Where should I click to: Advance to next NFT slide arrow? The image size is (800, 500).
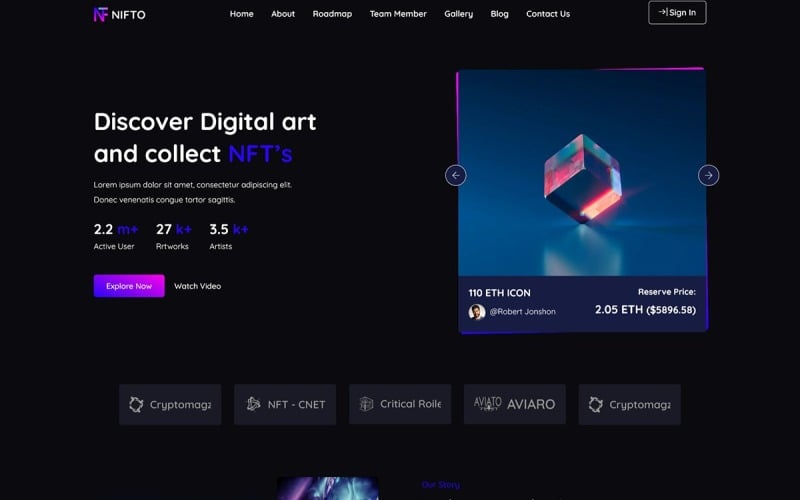709,176
